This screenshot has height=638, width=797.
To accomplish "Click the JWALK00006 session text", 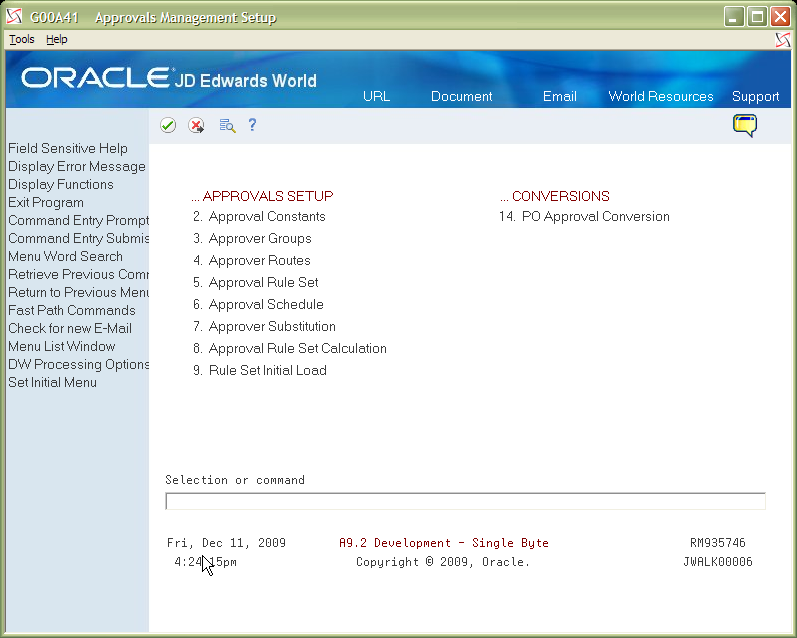I will coord(718,562).
